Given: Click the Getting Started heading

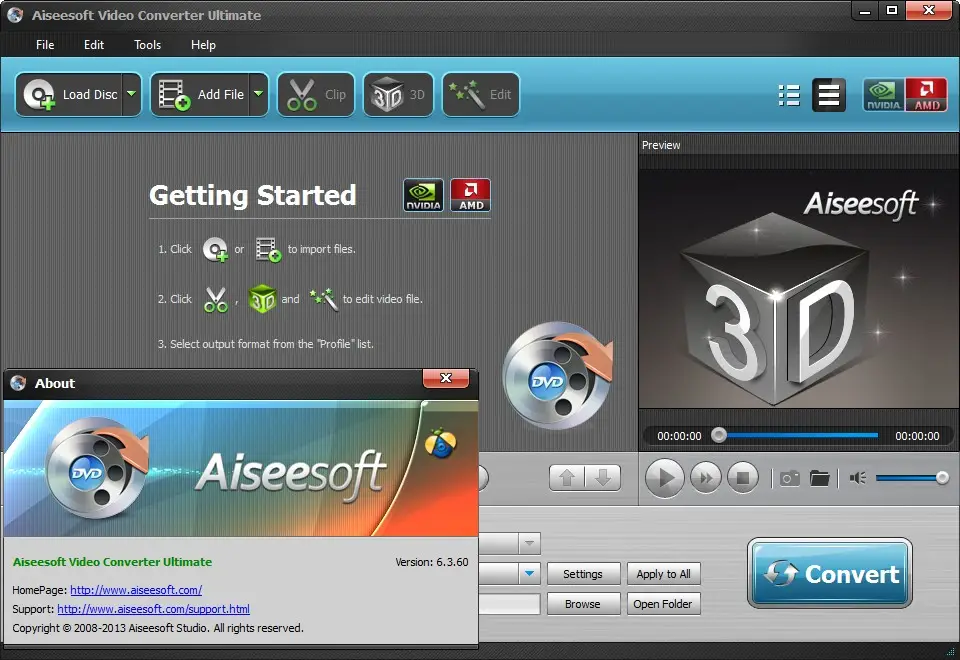Looking at the screenshot, I should (252, 195).
